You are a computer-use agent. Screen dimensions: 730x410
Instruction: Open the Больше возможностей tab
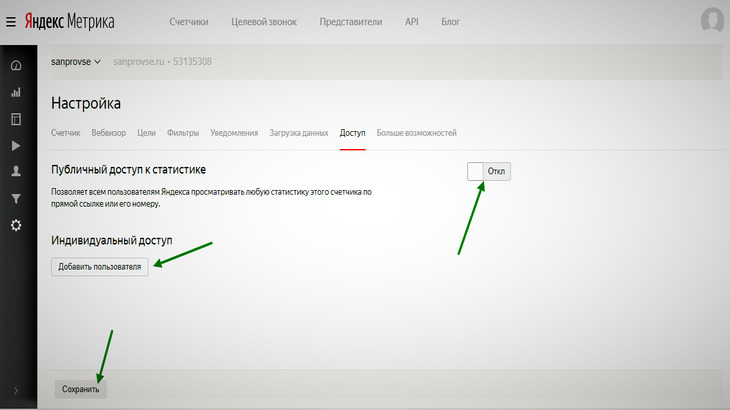416,133
